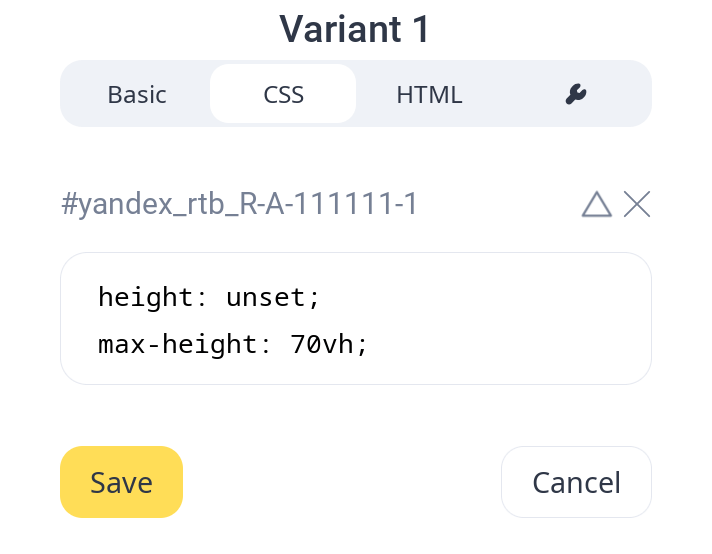Click the triangle icon beside the selector
The image size is (712, 554).
(x=596, y=204)
